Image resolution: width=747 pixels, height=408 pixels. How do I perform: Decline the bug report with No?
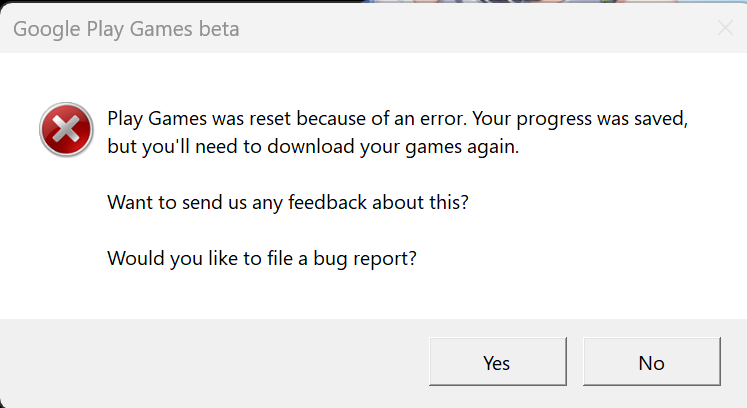click(x=651, y=363)
